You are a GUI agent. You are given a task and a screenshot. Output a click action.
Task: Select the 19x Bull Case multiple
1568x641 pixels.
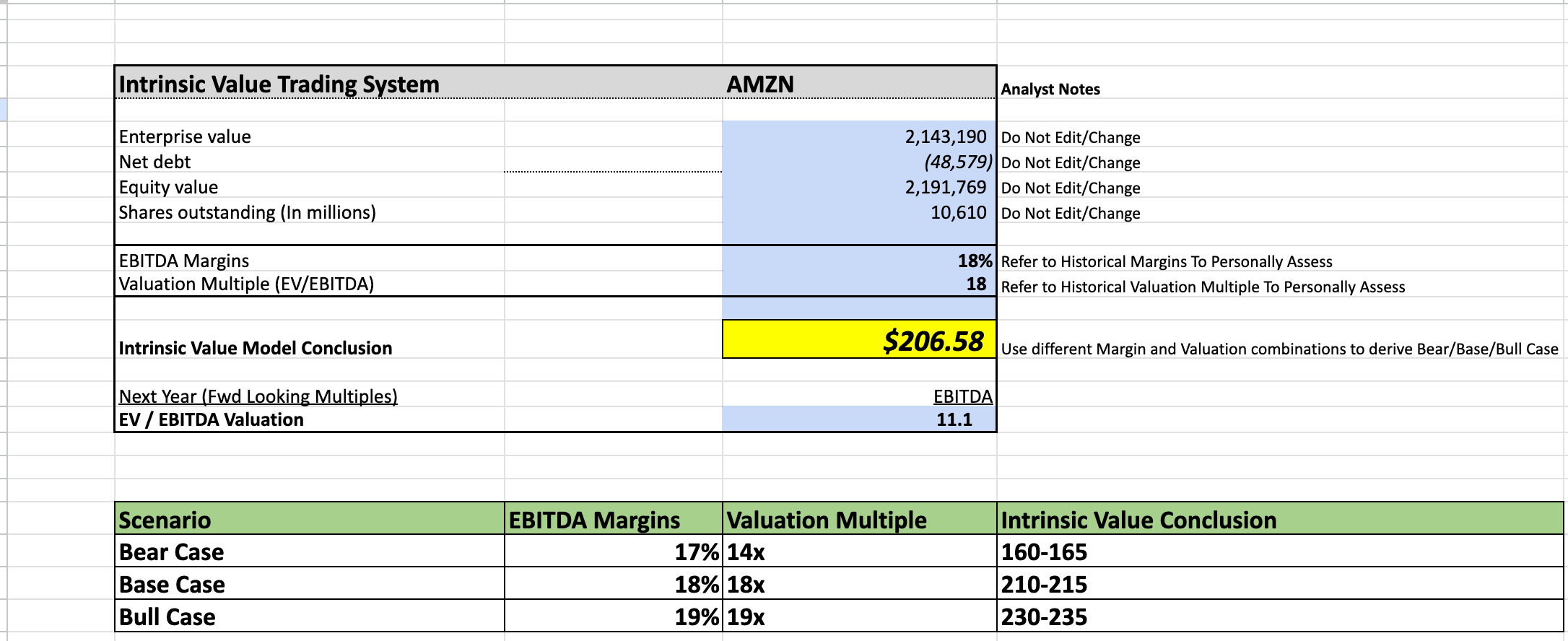pyautogui.click(x=860, y=616)
